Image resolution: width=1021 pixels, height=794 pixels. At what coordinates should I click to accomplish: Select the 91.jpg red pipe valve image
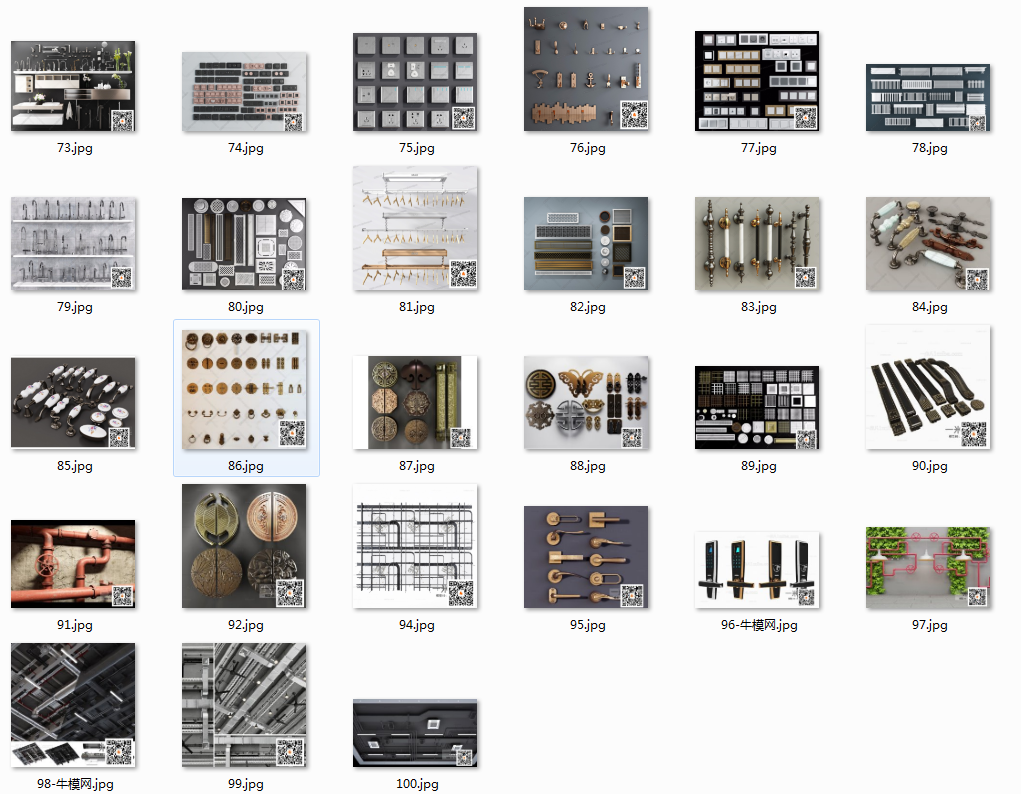pyautogui.click(x=73, y=564)
